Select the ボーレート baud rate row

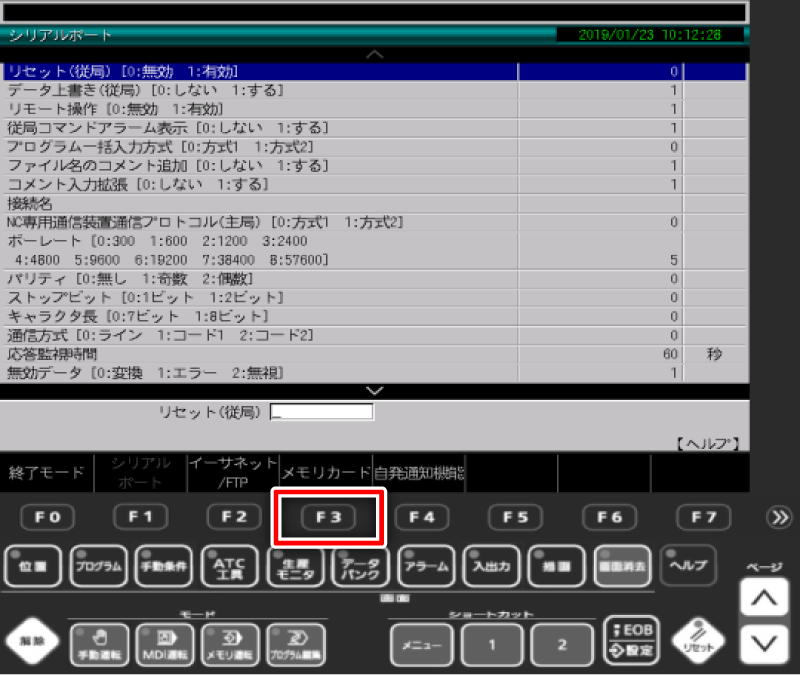pos(260,250)
